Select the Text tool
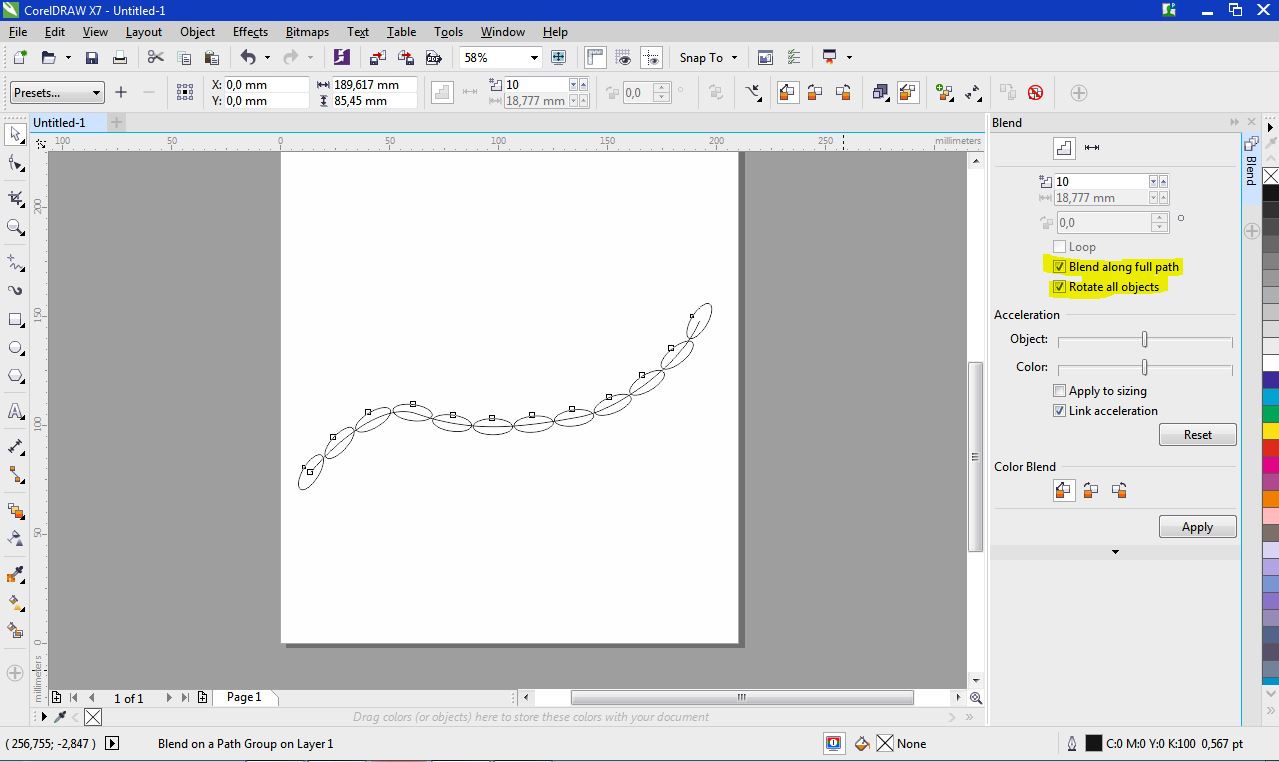This screenshot has height=762, width=1279. click(15, 411)
